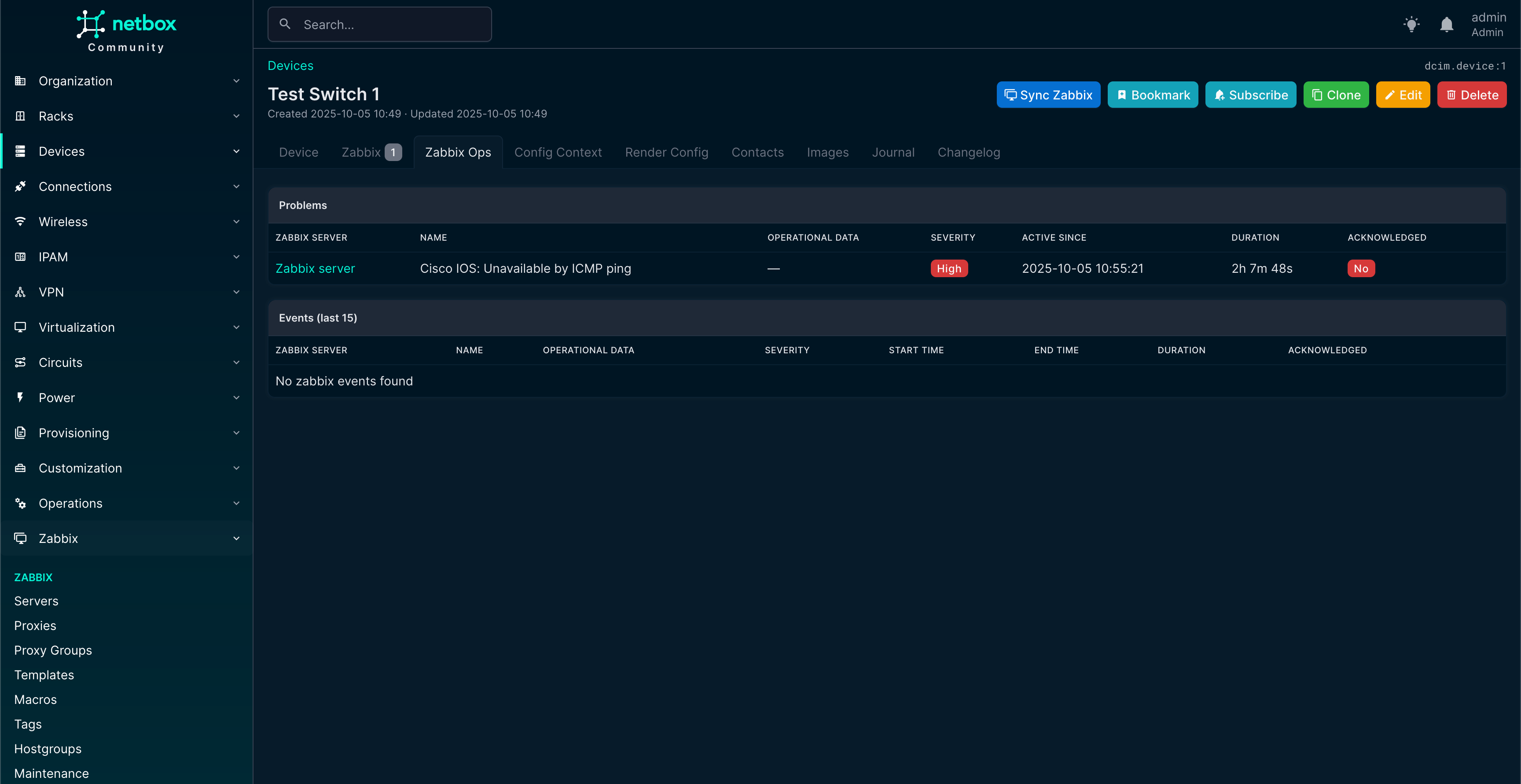Image resolution: width=1521 pixels, height=784 pixels.
Task: Open Templates under Zabbix menu
Action: 44,675
